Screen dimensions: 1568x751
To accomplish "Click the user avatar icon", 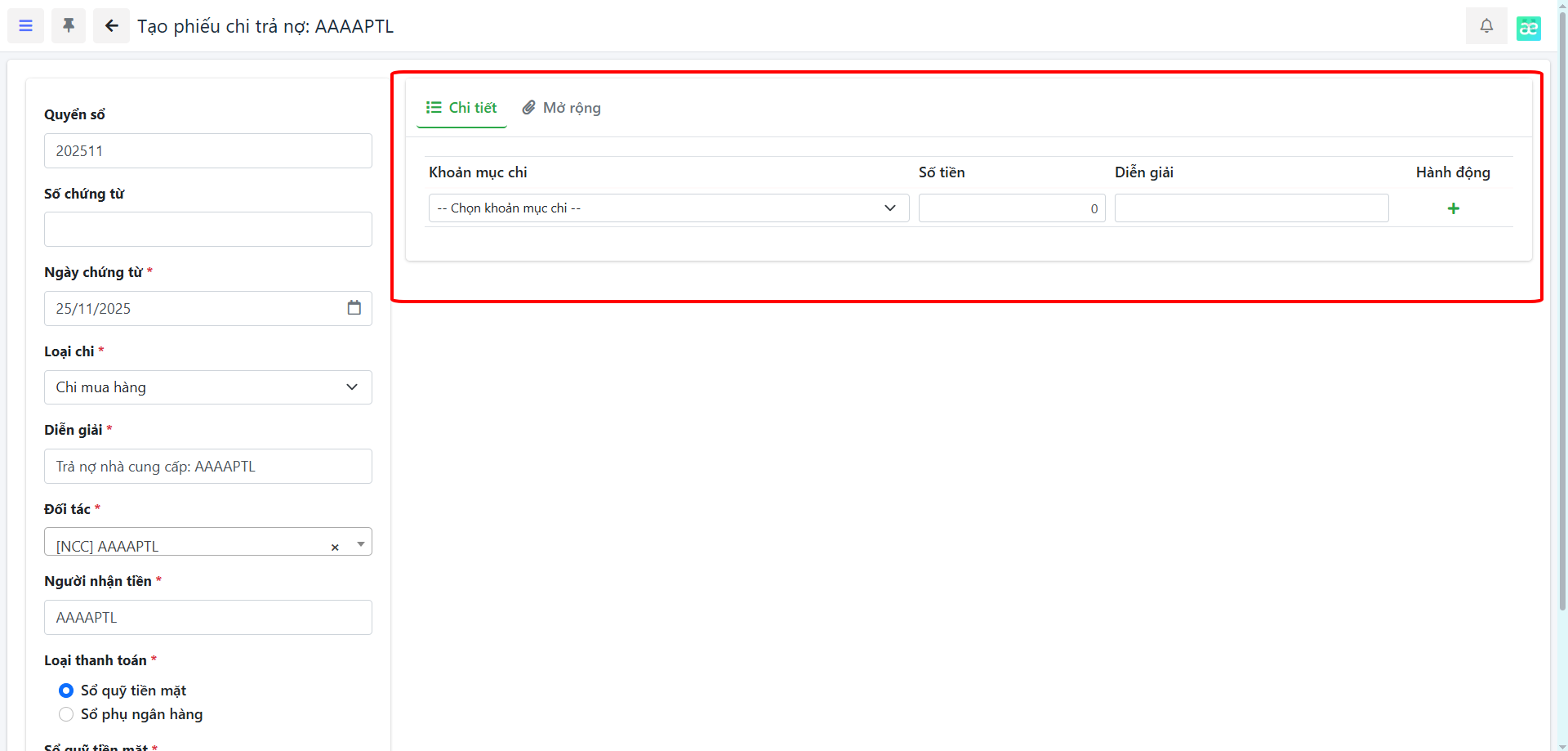I will click(1528, 28).
